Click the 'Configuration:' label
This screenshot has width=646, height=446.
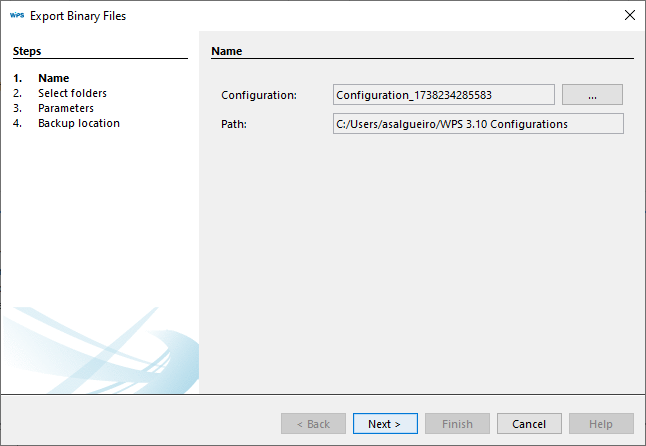[x=259, y=95]
